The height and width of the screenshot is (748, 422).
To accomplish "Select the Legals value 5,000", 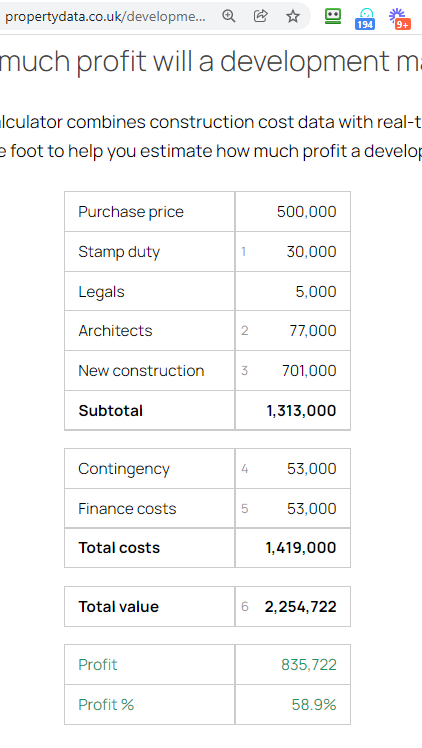I will point(316,291).
